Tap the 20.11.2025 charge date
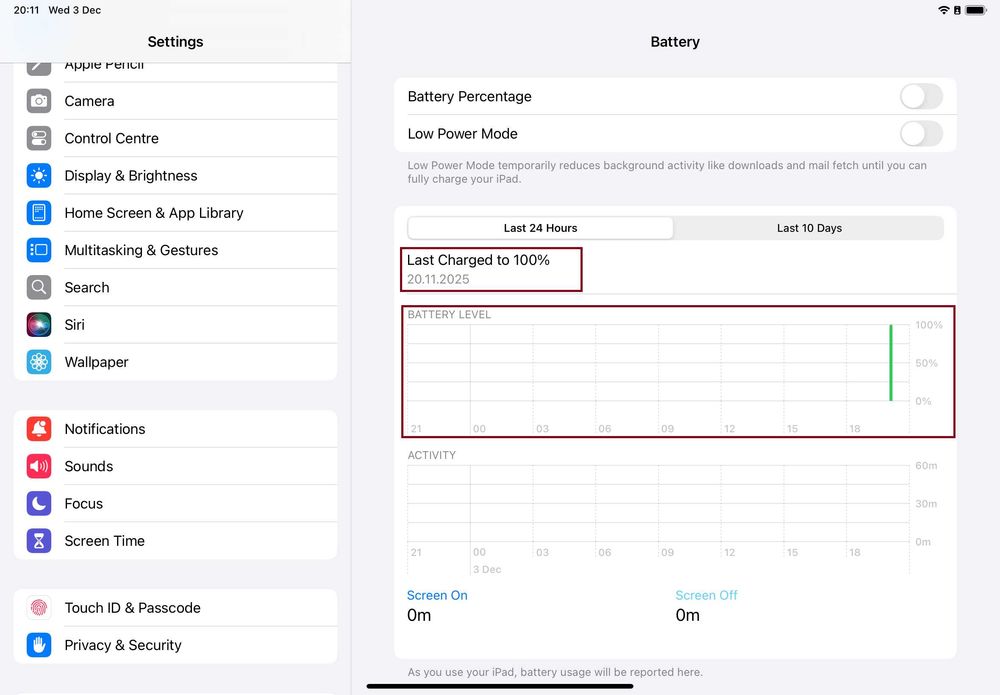The height and width of the screenshot is (695, 1000). [438, 279]
